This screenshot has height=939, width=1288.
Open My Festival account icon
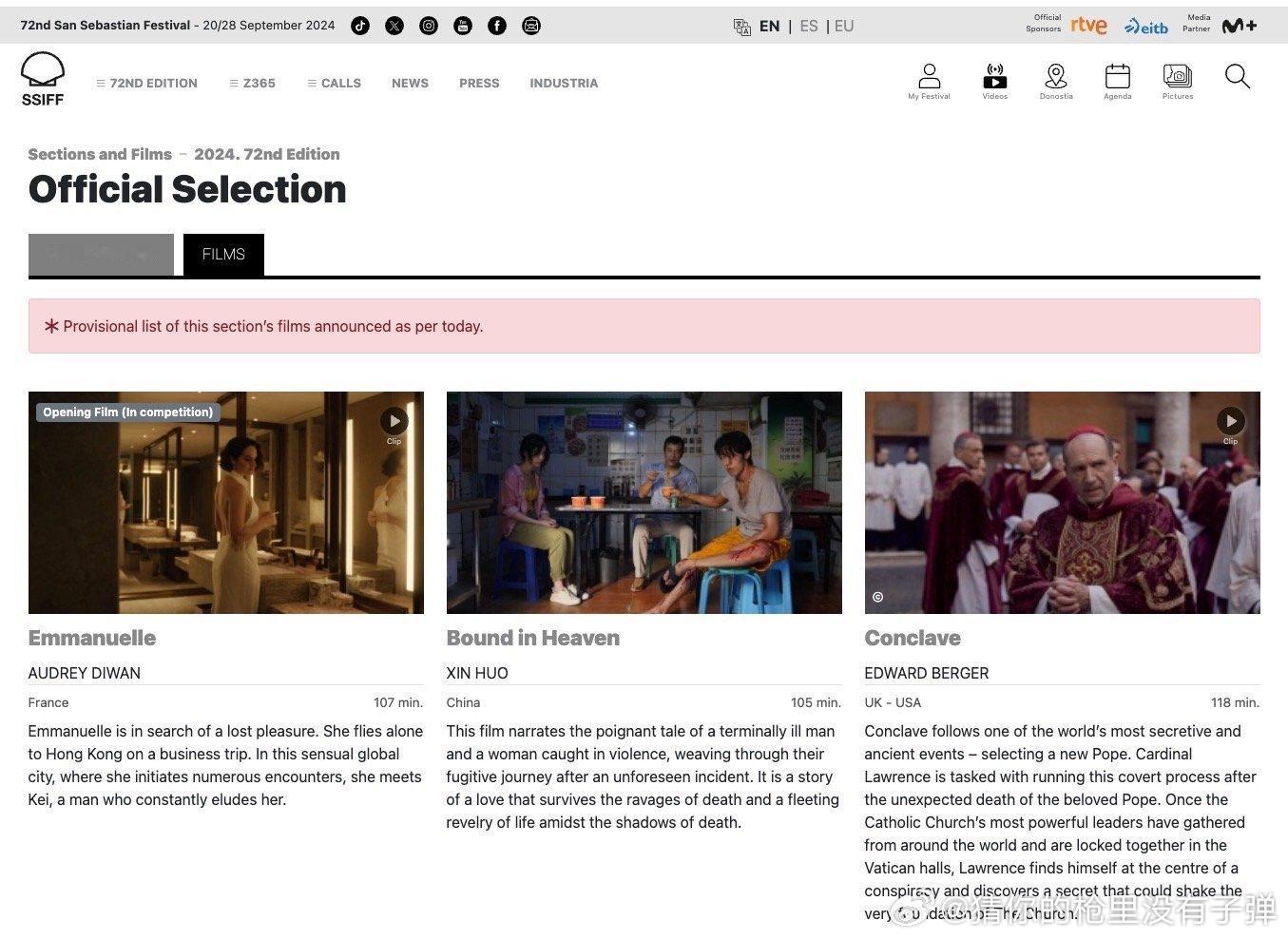pos(929,82)
